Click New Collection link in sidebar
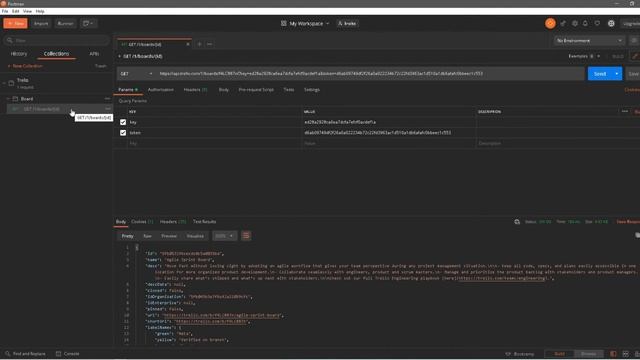This screenshot has height=360, width=640. (x=24, y=66)
